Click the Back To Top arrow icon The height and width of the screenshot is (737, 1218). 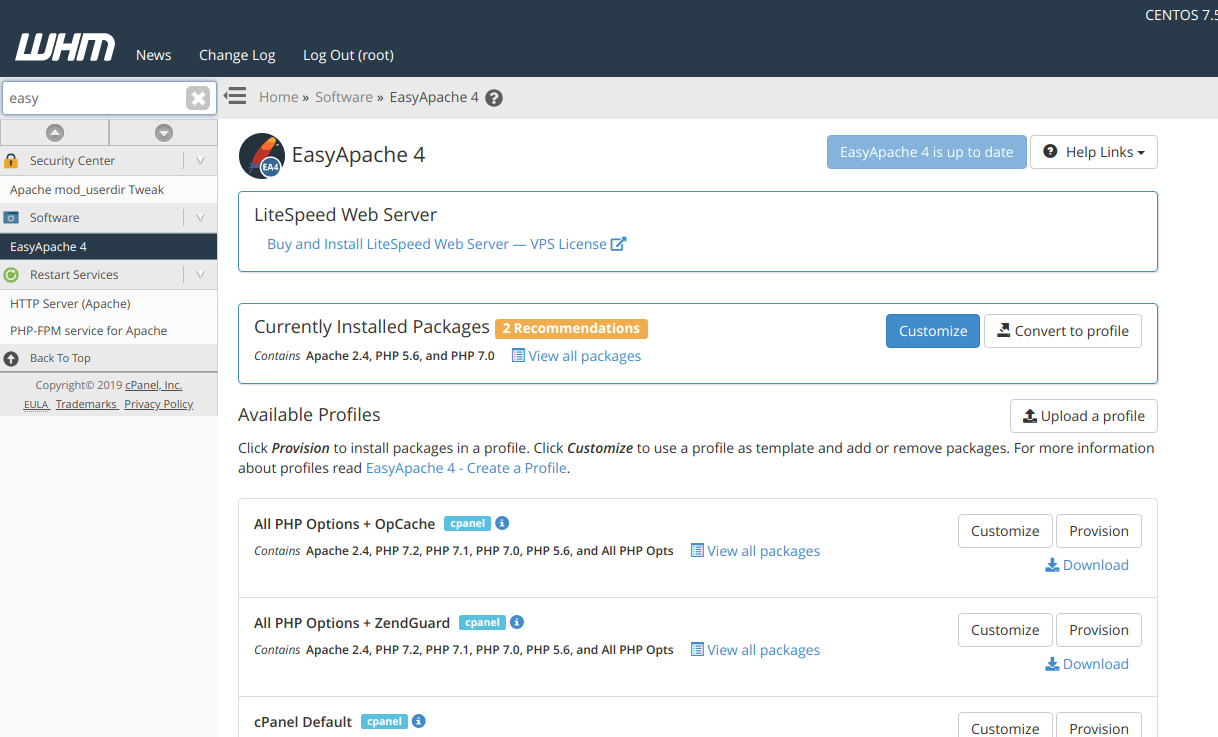click(12, 358)
